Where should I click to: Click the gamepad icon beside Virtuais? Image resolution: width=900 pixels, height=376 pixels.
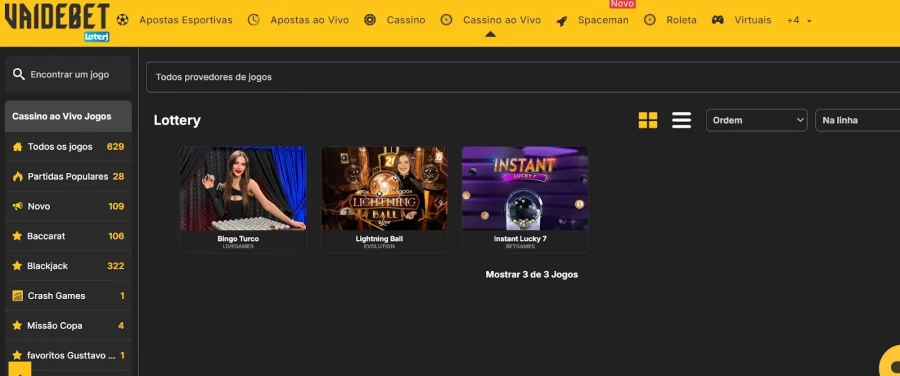pyautogui.click(x=717, y=20)
